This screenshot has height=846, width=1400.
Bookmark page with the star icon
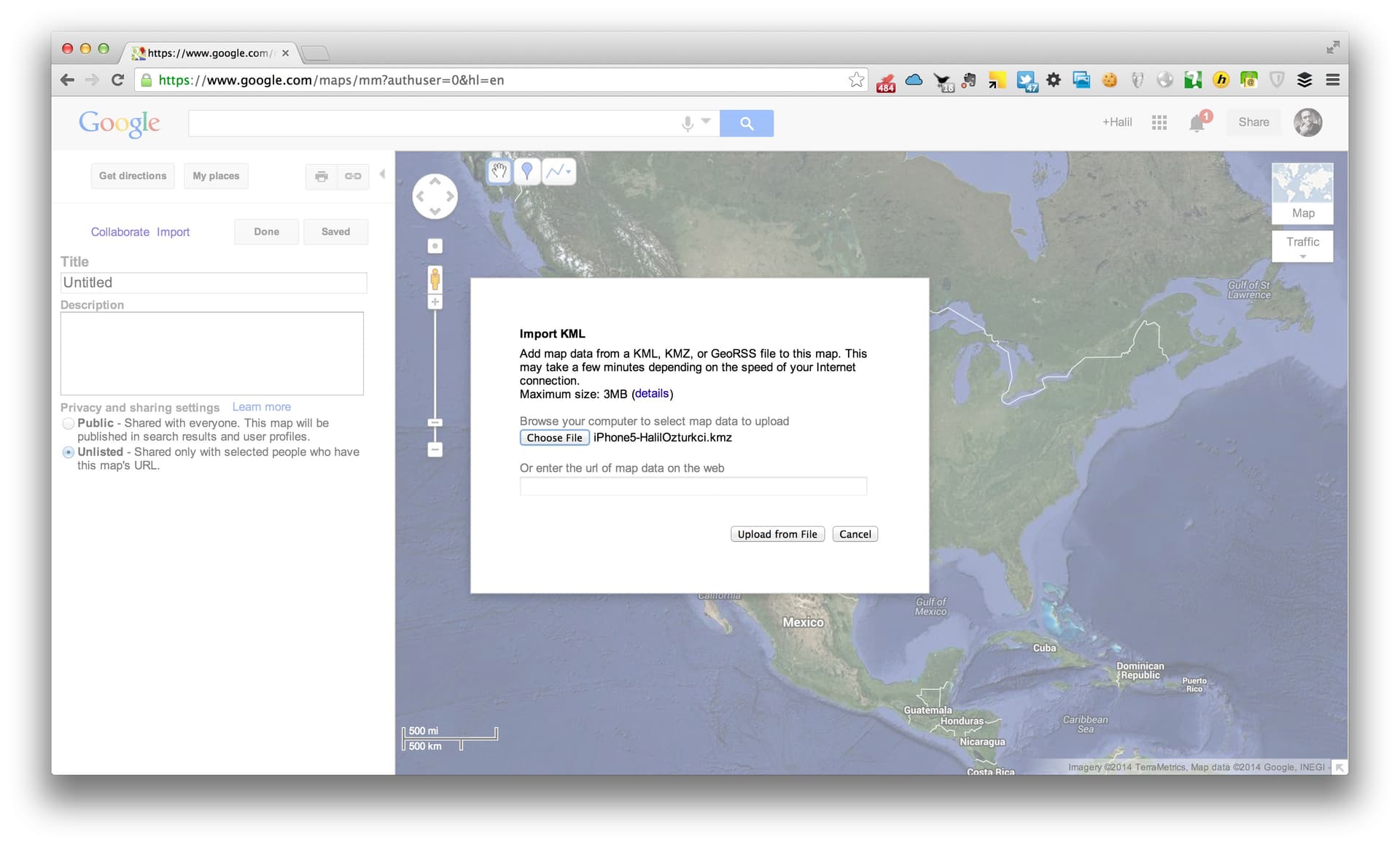click(x=856, y=80)
